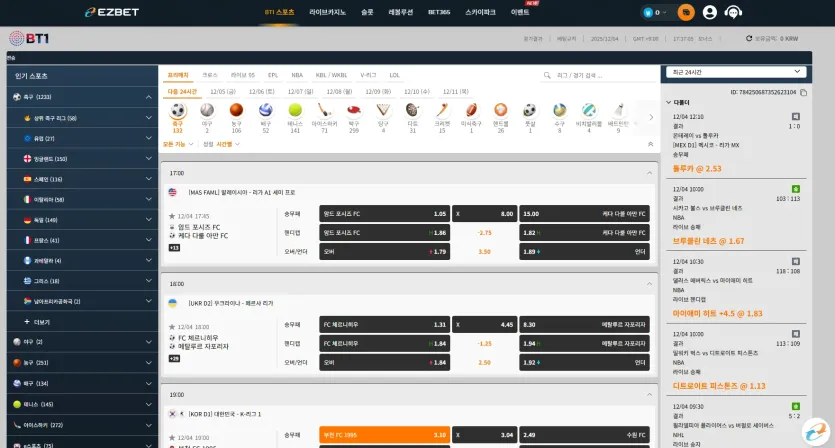Select the billiards sport icon (당구)
This screenshot has height=448, width=835.
coord(383,110)
